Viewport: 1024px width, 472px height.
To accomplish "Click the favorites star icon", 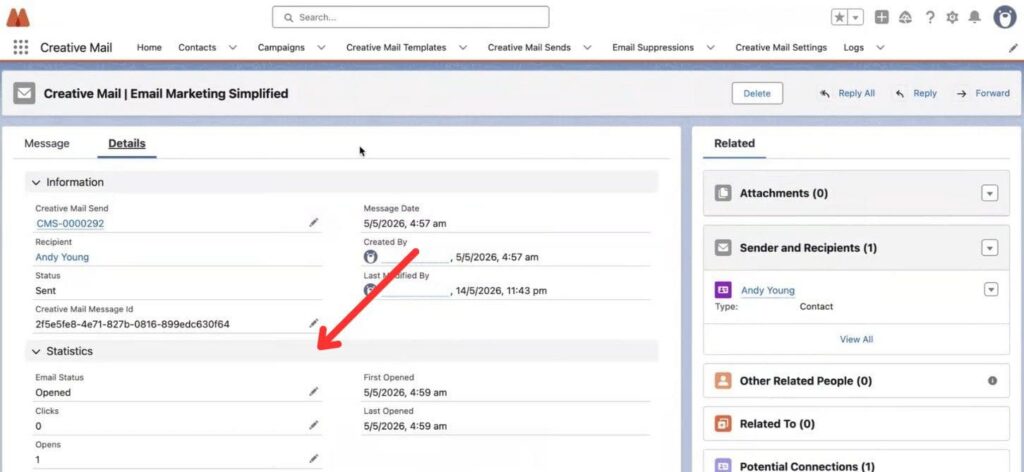I will click(839, 18).
